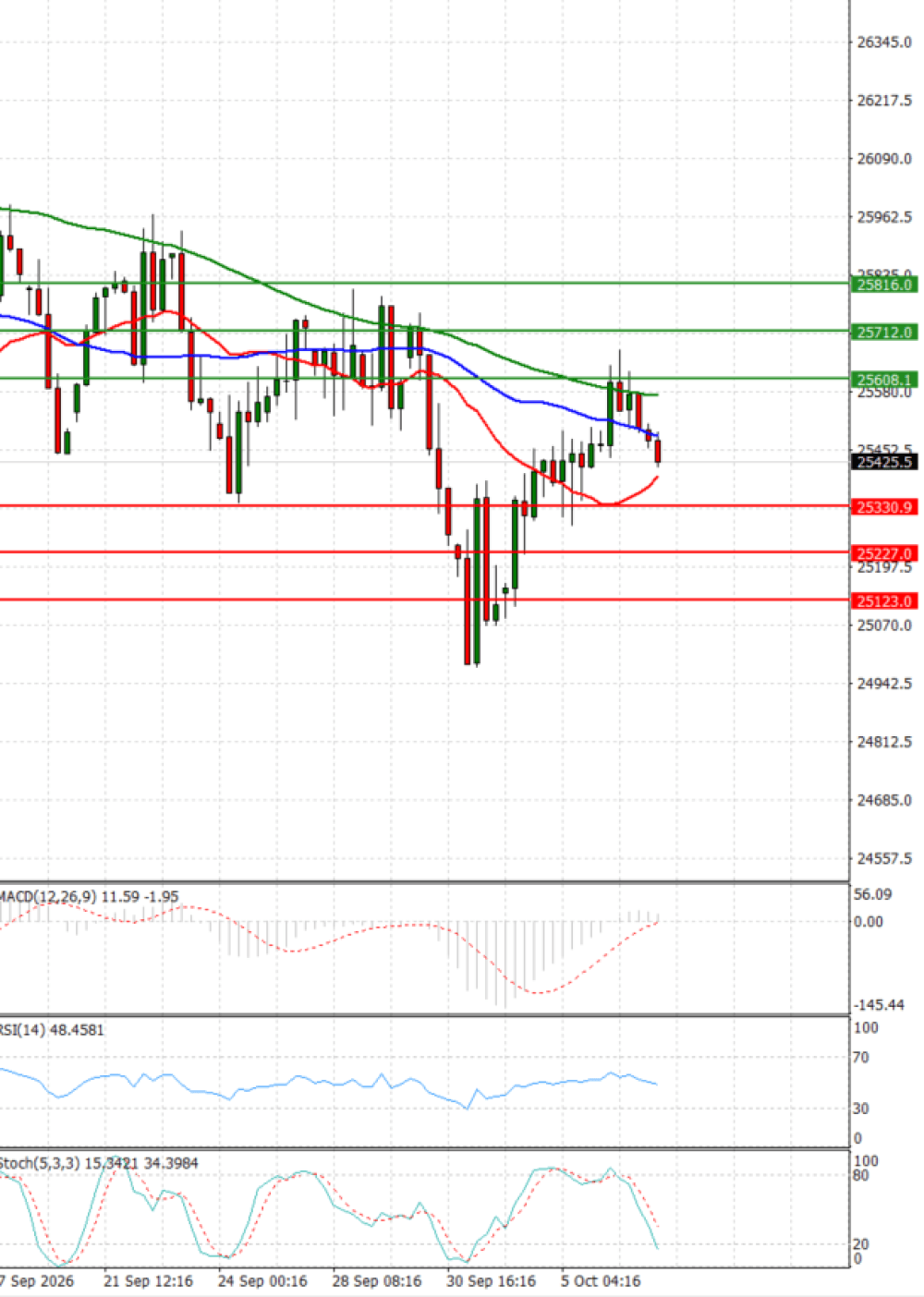Click the current price 25425.5 black label
924x1297 pixels.
click(x=884, y=462)
